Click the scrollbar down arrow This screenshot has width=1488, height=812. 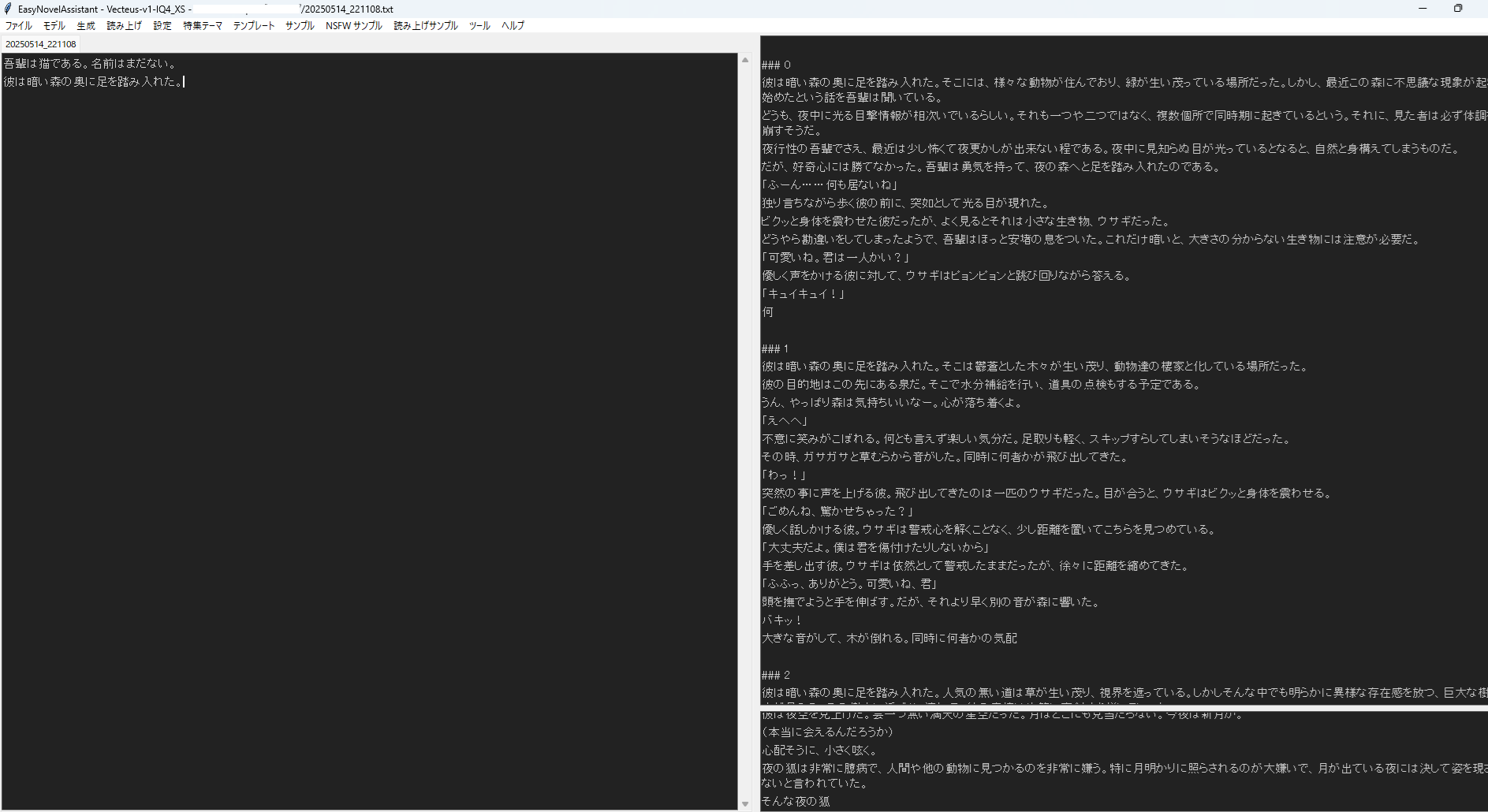coord(745,803)
